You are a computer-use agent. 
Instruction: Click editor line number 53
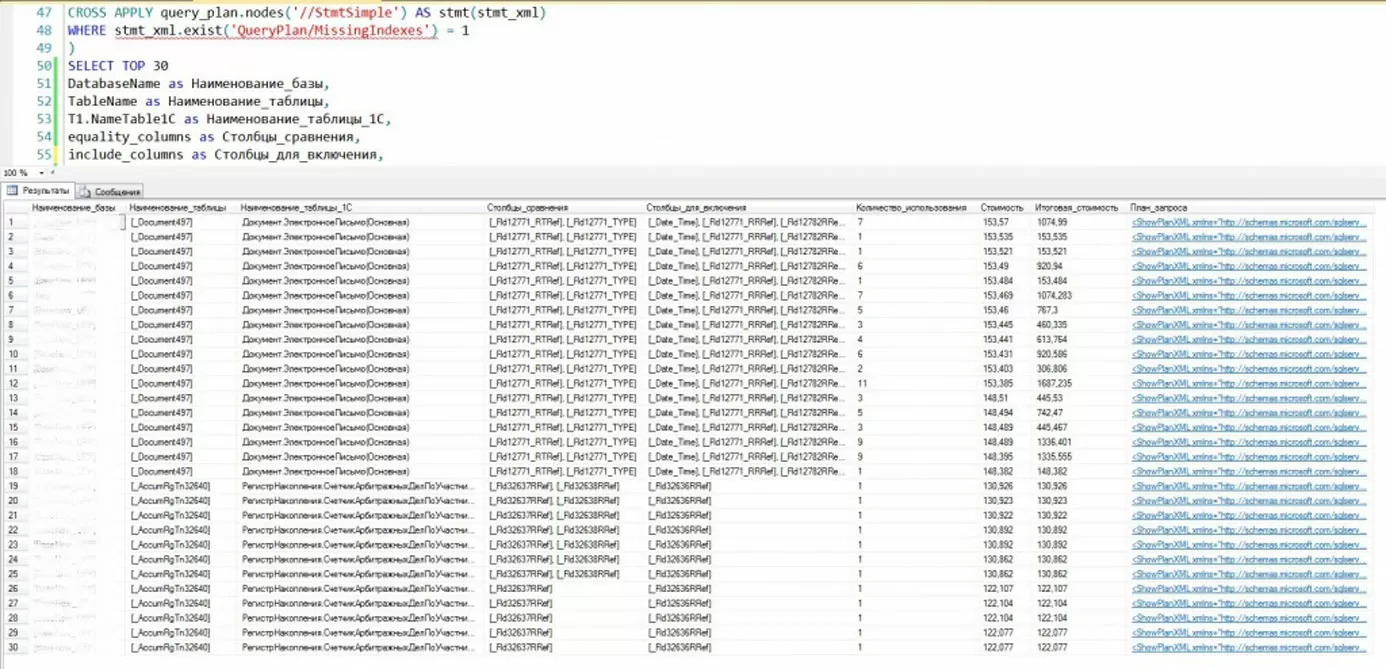(43, 119)
